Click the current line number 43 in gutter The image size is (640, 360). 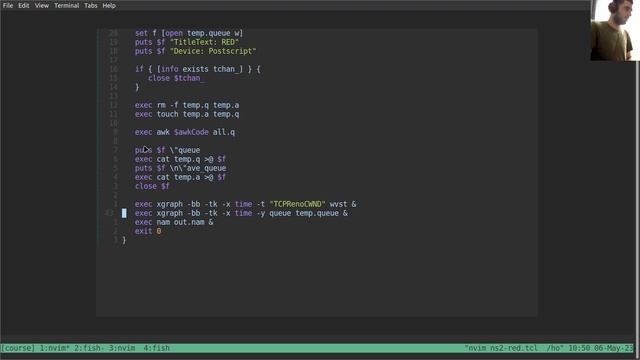(109, 213)
